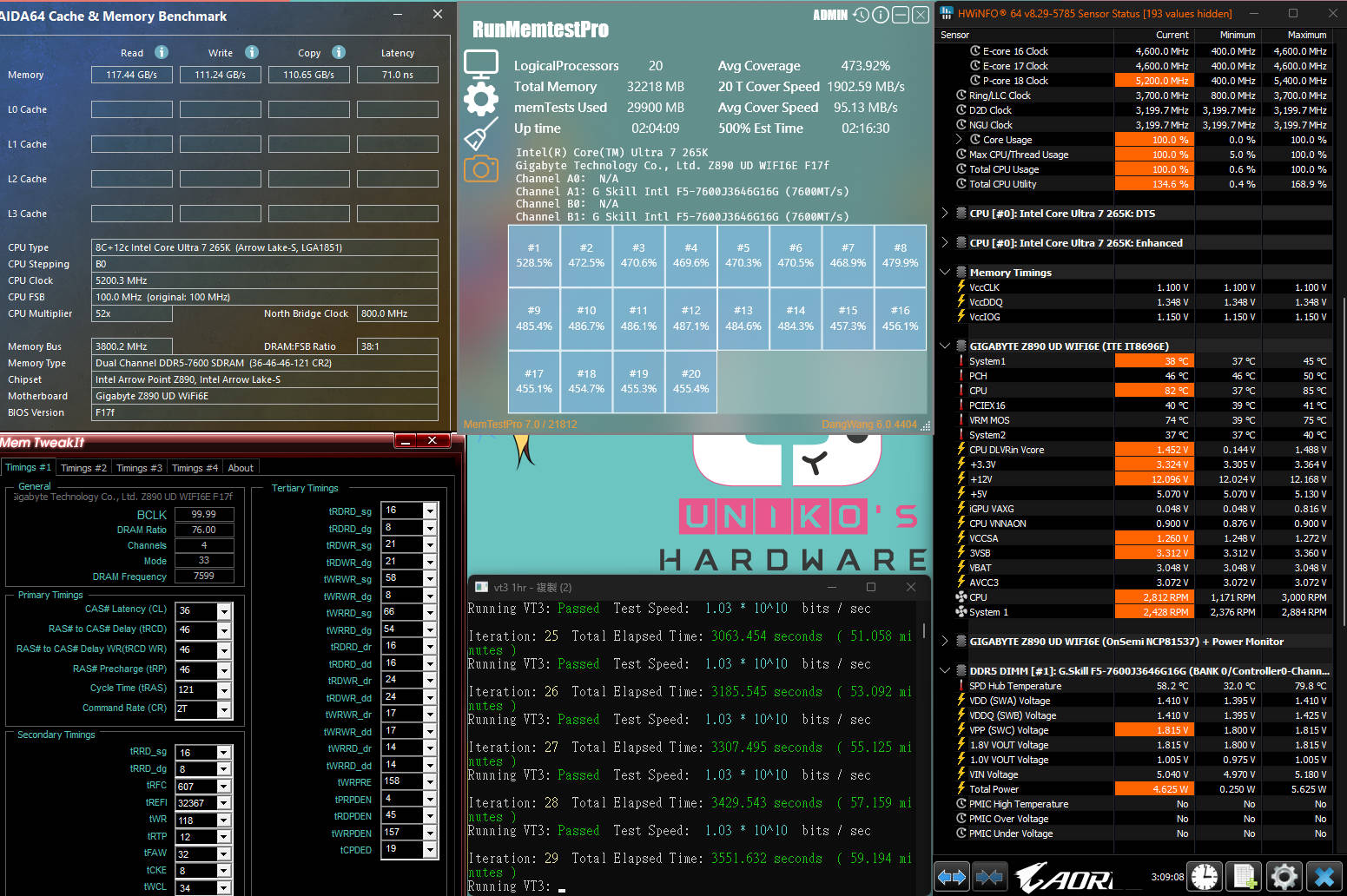Viewport: 1347px width, 896px height.
Task: Collapse the Memory Timings section
Action: 945,272
